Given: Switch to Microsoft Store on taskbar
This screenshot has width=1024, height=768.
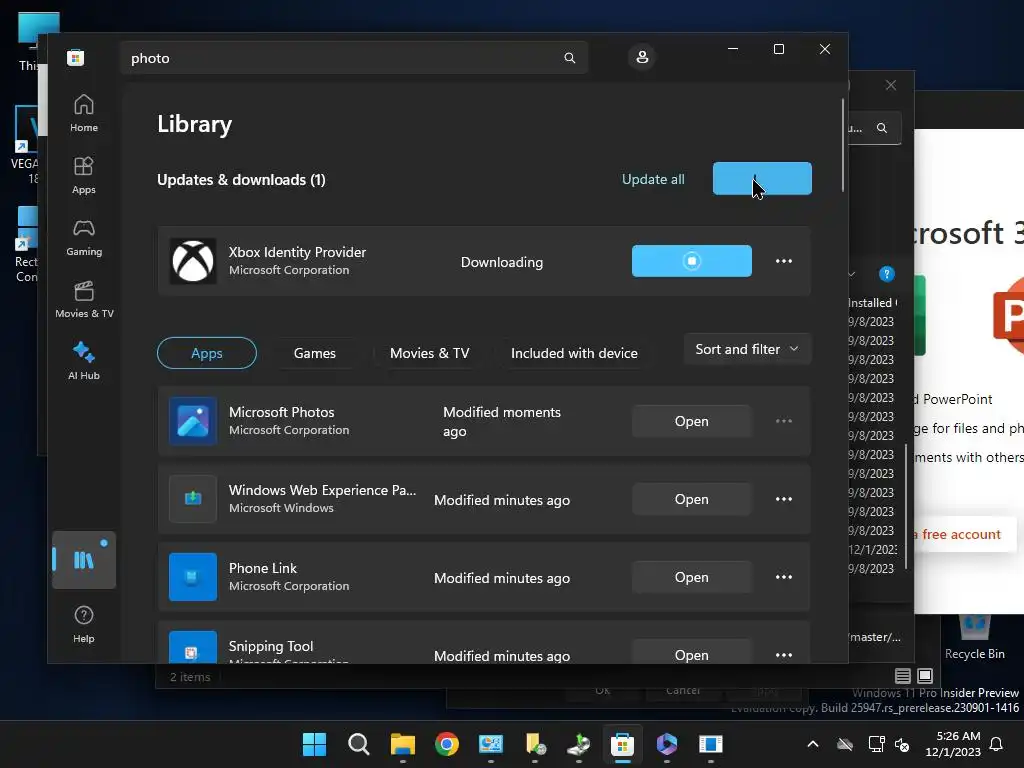Looking at the screenshot, I should tap(622, 744).
